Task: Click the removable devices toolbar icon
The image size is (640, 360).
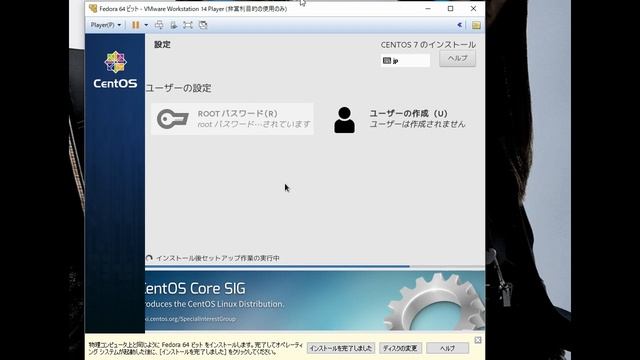Action: tap(174, 25)
